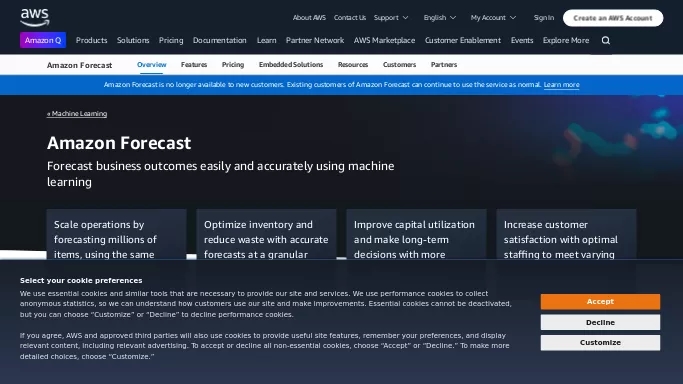Select the Resources tab
Viewport: 683px width, 384px height.
click(353, 64)
